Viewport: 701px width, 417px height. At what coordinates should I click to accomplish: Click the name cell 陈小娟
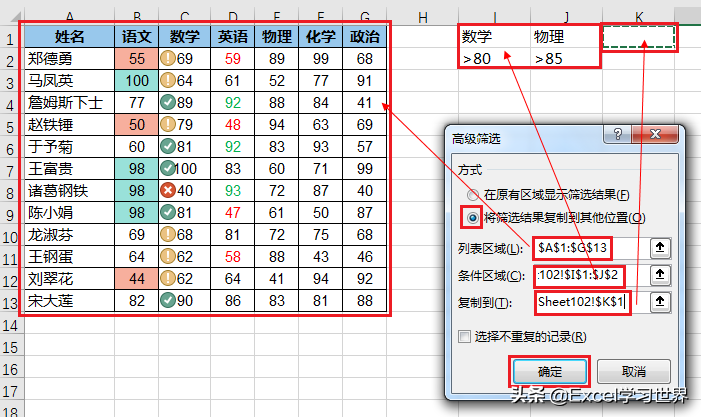(69, 213)
